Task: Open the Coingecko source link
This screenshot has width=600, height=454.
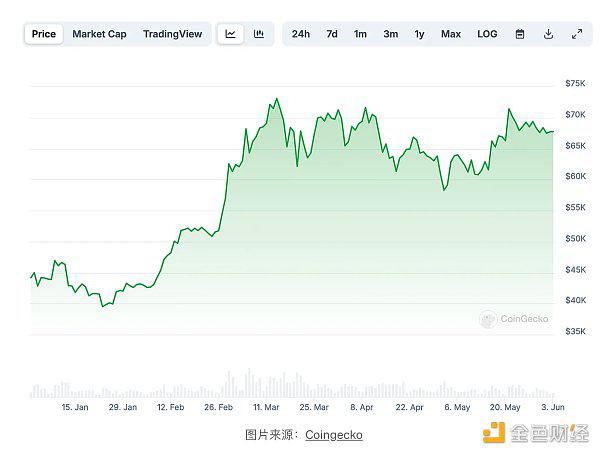Action: pos(334,435)
